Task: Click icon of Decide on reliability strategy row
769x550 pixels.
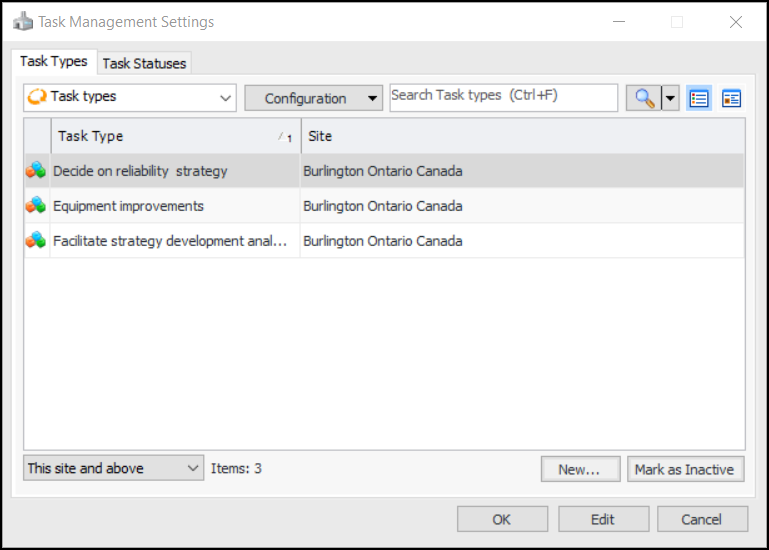Action: [36, 171]
